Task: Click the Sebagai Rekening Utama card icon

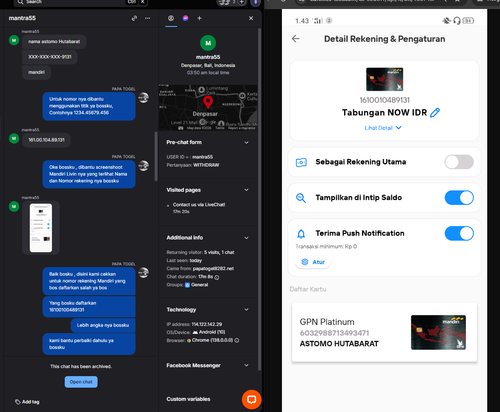Action: click(301, 162)
